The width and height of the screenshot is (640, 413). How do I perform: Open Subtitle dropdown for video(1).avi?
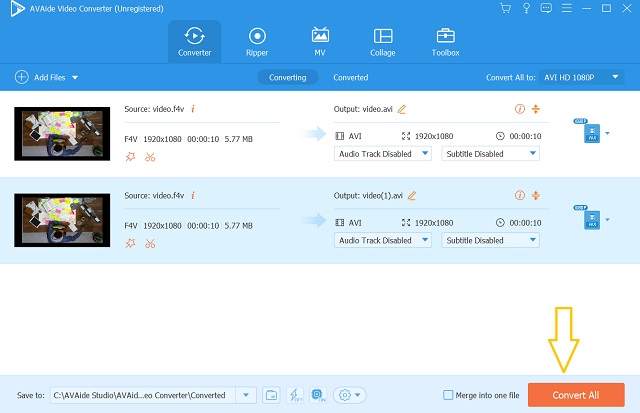tap(490, 240)
